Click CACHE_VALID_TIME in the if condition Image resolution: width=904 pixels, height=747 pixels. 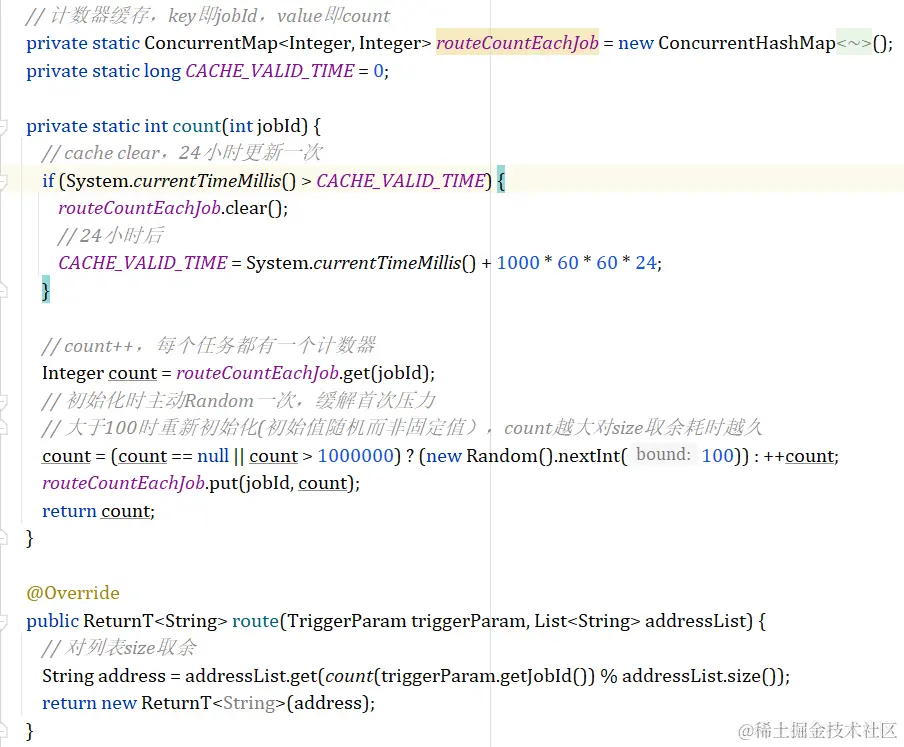click(x=401, y=181)
